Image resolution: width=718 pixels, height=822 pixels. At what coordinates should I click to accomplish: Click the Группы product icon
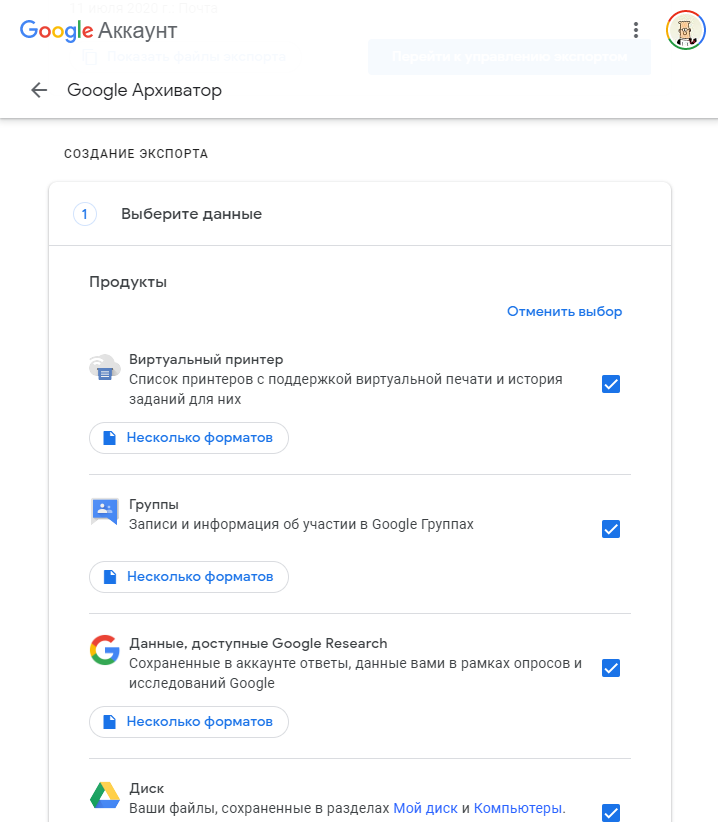tap(105, 512)
